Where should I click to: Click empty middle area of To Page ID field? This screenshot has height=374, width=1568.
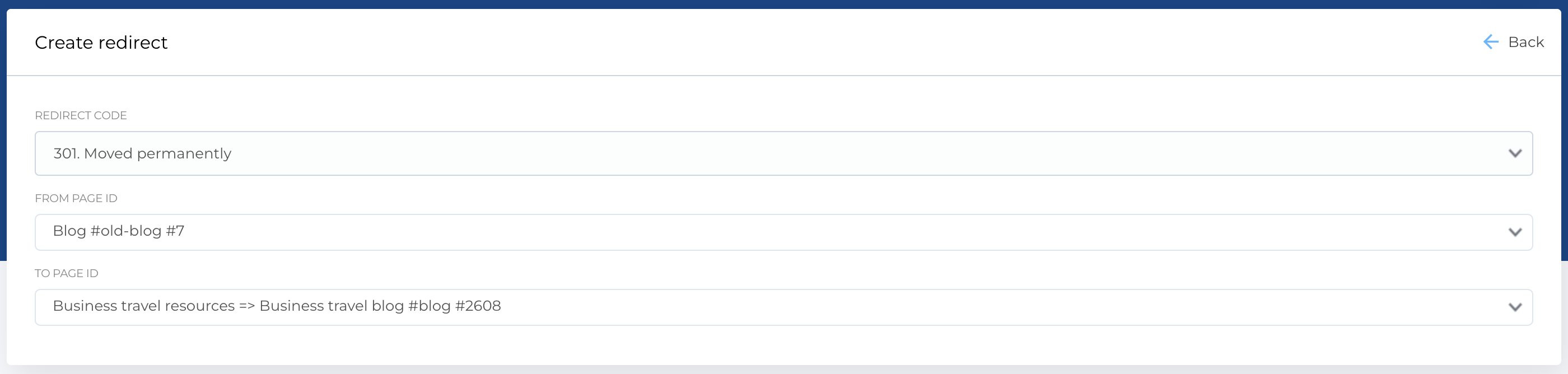click(x=974, y=307)
